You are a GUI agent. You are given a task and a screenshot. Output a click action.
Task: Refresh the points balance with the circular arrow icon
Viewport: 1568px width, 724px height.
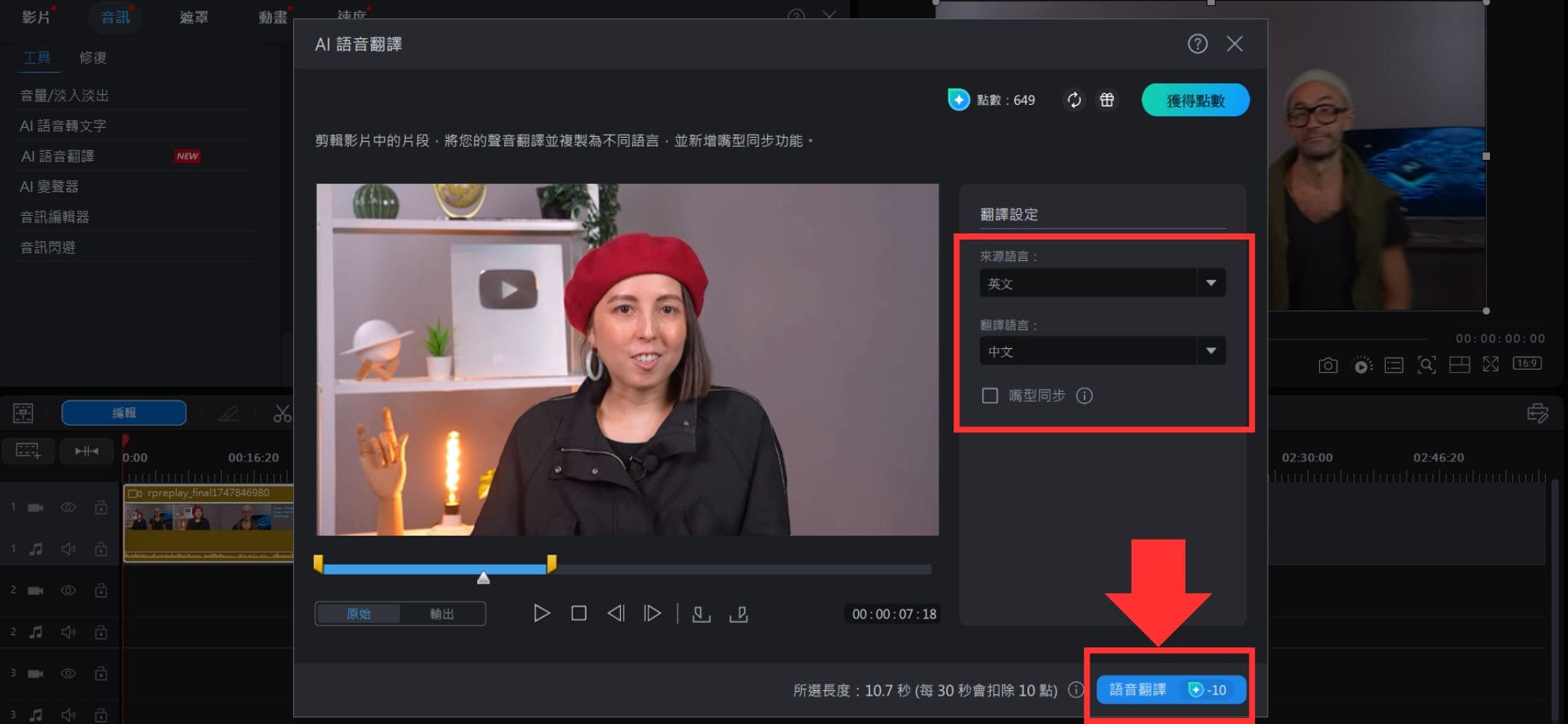click(x=1075, y=99)
